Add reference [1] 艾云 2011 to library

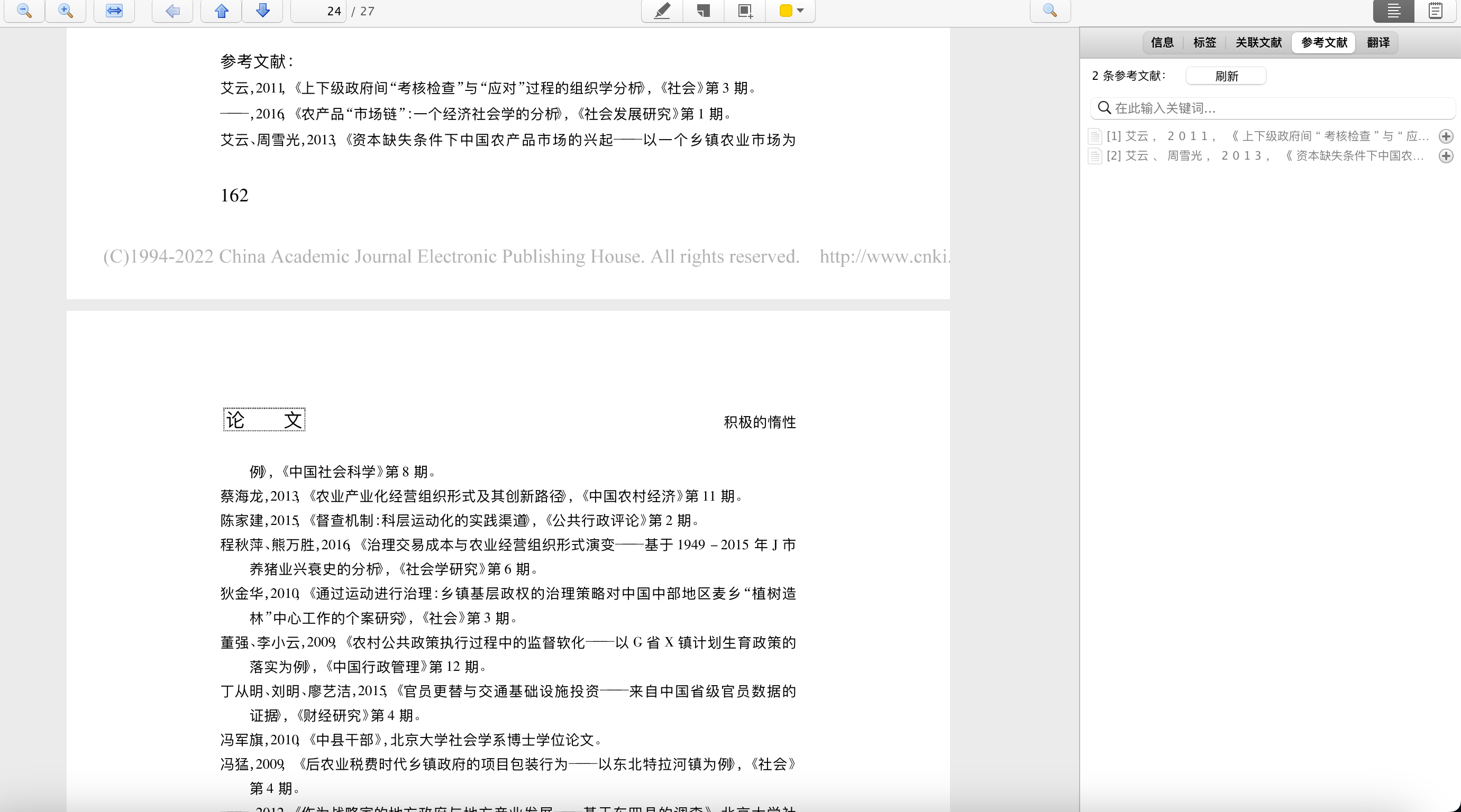[1446, 136]
